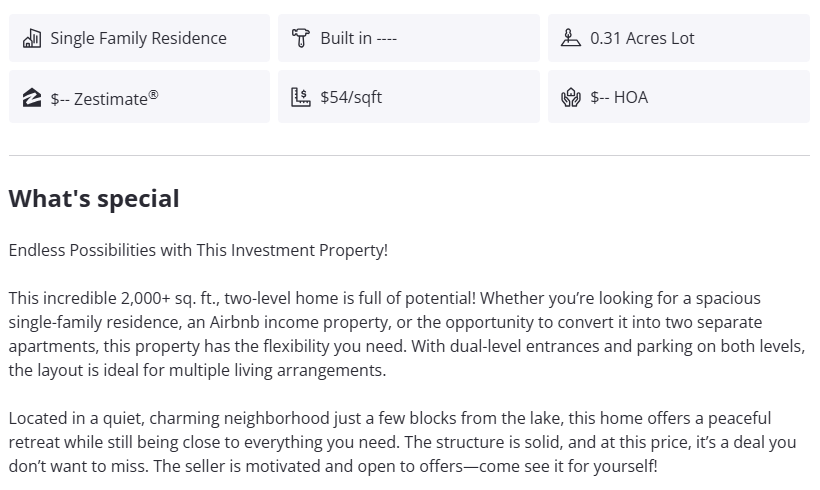This screenshot has width=820, height=490.
Task: Click the paragraph starting This incredible 2,000+
Action: pyautogui.click(x=400, y=334)
